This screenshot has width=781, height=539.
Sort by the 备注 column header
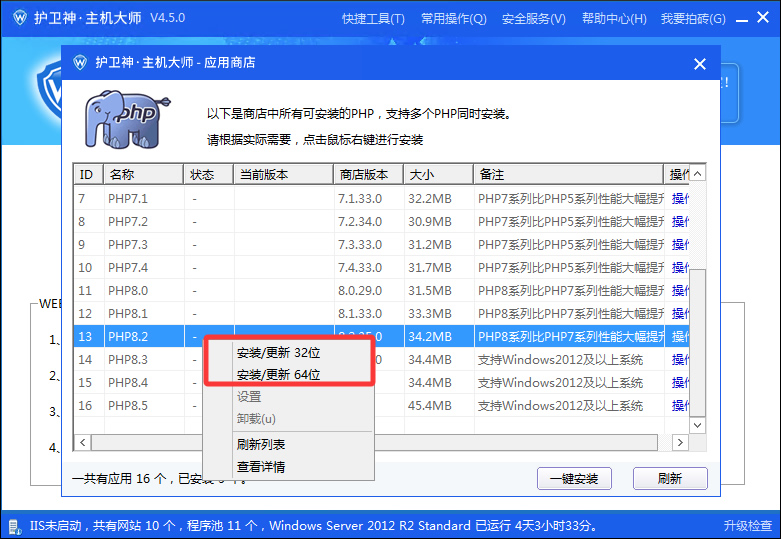click(x=568, y=174)
